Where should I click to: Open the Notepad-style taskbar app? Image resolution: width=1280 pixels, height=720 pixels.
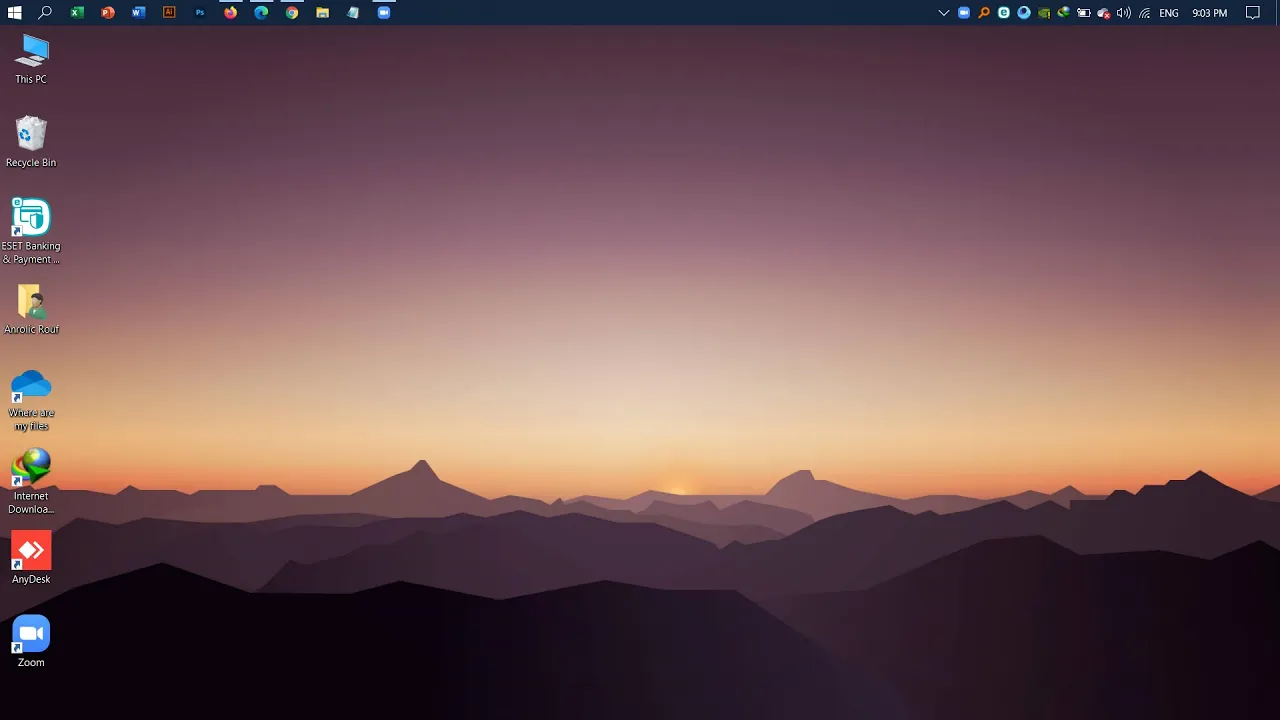point(353,13)
